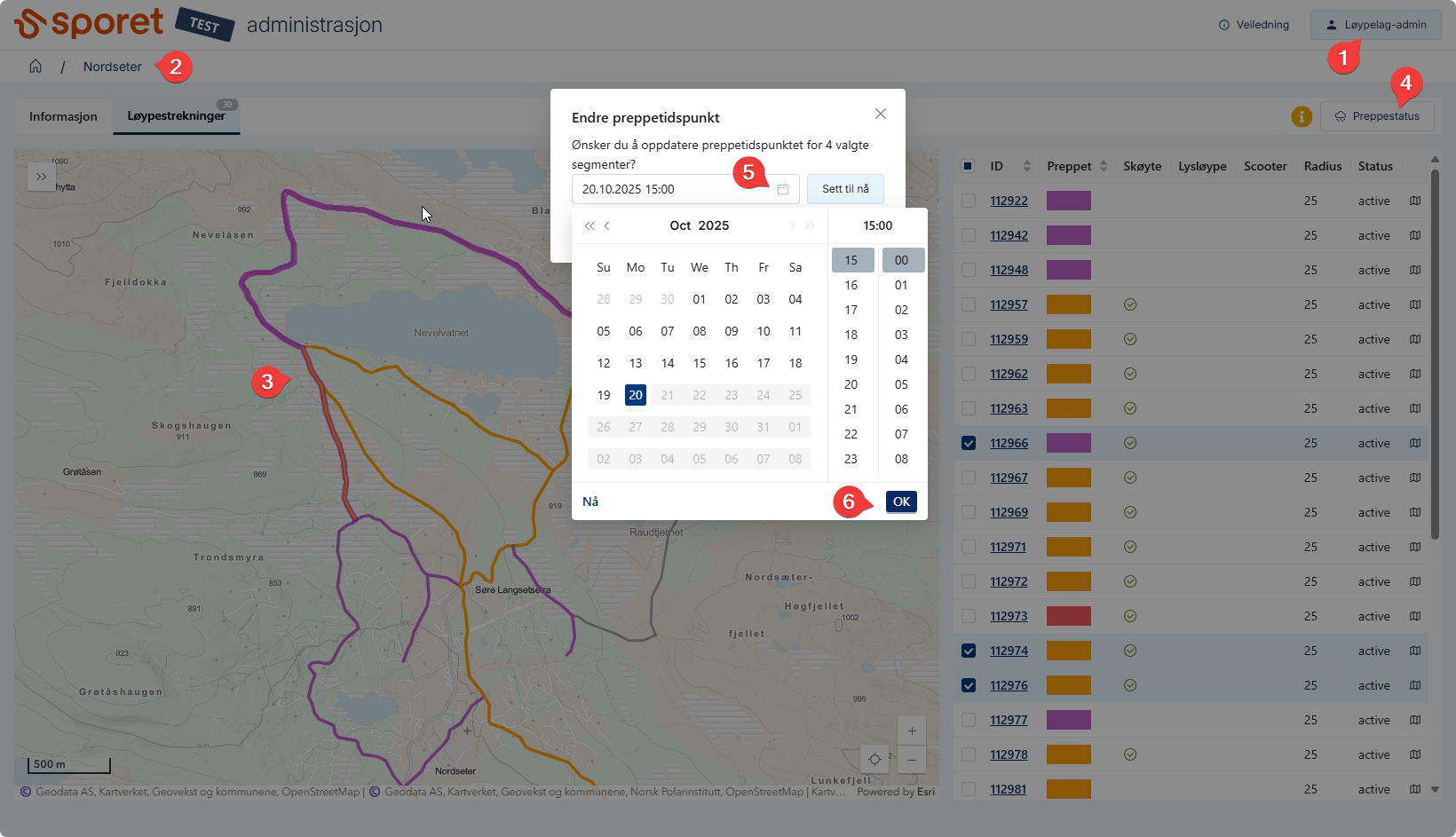1456x837 pixels.
Task: Click the purple Preppet swatch for 112942
Action: click(x=1068, y=235)
